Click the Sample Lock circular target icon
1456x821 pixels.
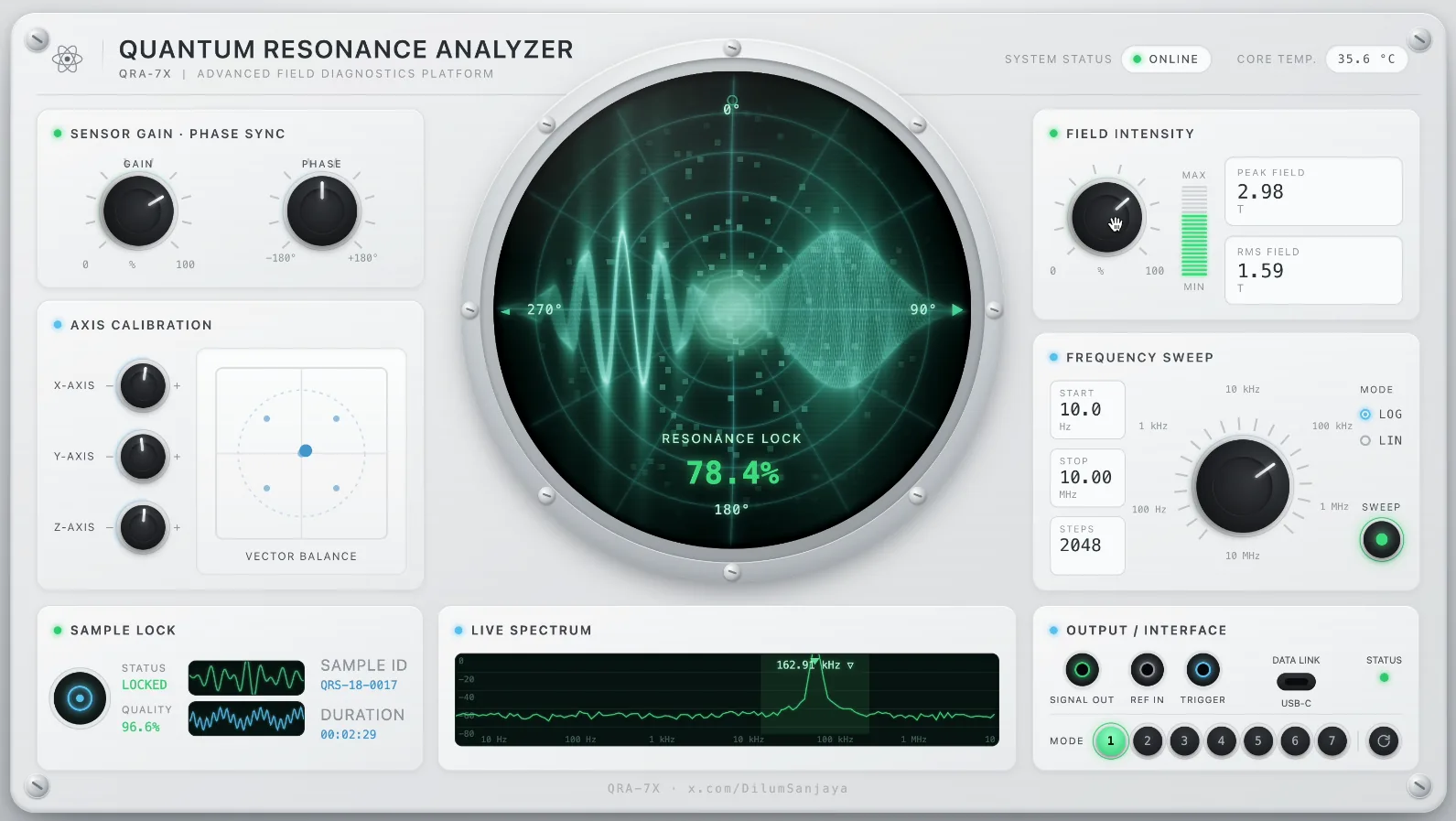(x=80, y=698)
